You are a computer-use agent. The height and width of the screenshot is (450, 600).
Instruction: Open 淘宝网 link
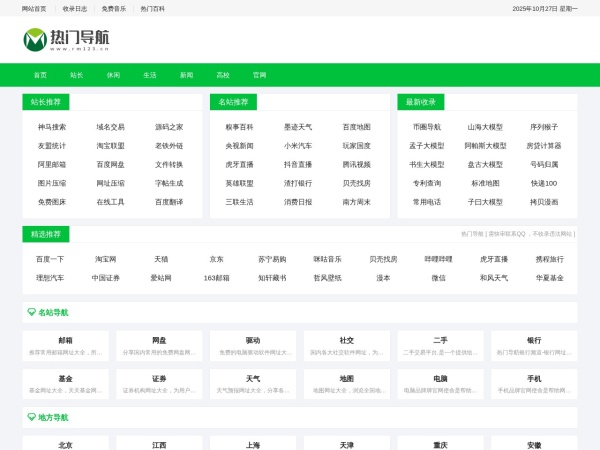[106, 259]
